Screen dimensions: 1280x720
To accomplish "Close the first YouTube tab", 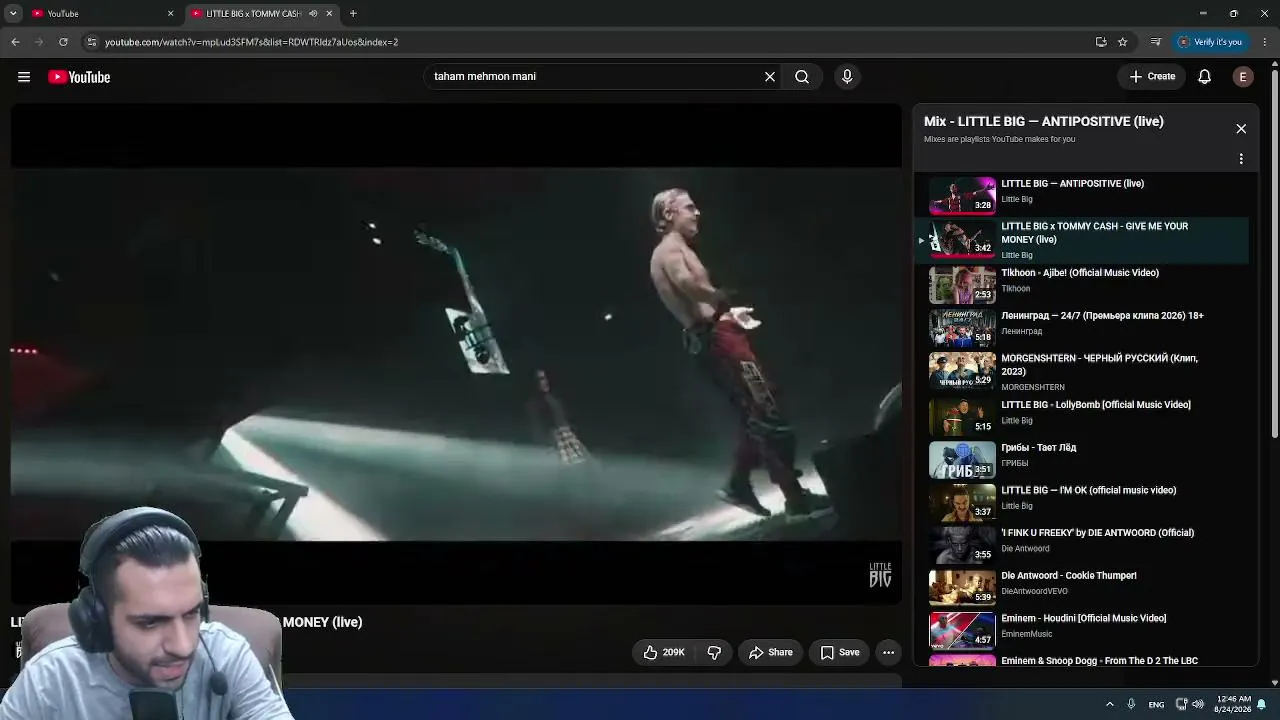I will (170, 14).
